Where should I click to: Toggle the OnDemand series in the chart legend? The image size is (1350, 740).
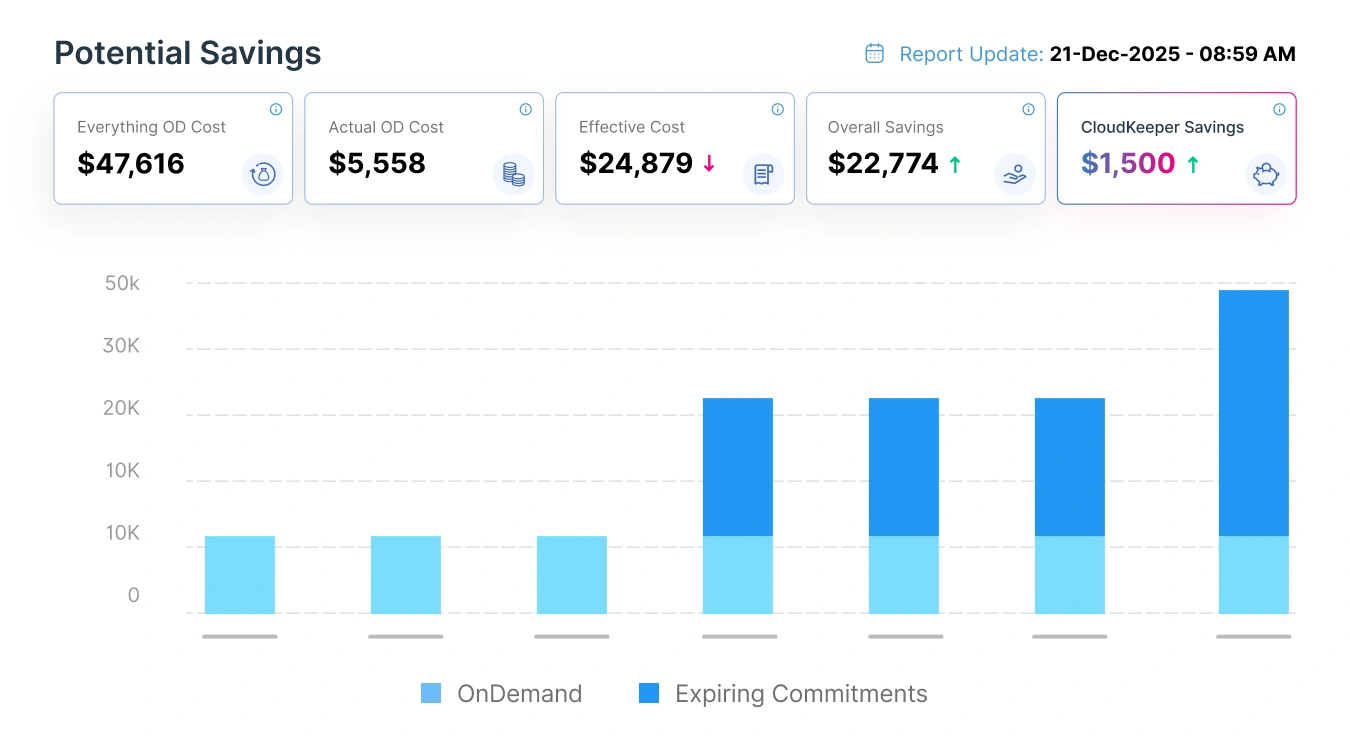(x=519, y=693)
